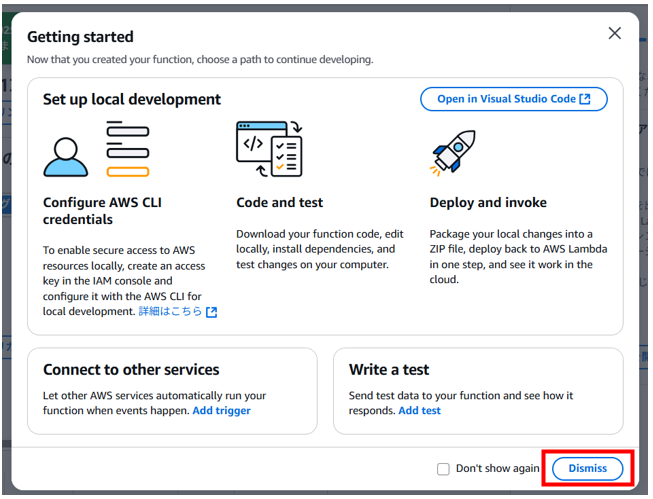Select the Deploy and invoke heading
653x499 pixels.
488,203
